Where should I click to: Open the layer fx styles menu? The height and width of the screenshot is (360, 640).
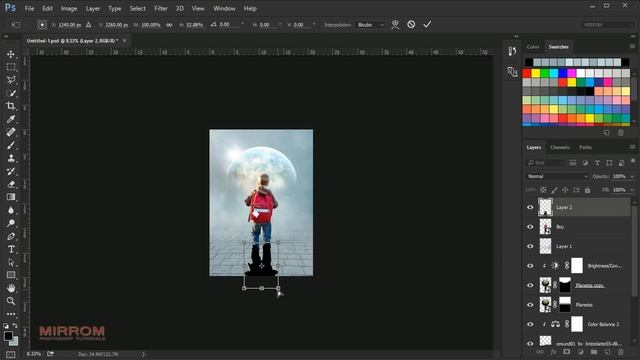(x=553, y=352)
